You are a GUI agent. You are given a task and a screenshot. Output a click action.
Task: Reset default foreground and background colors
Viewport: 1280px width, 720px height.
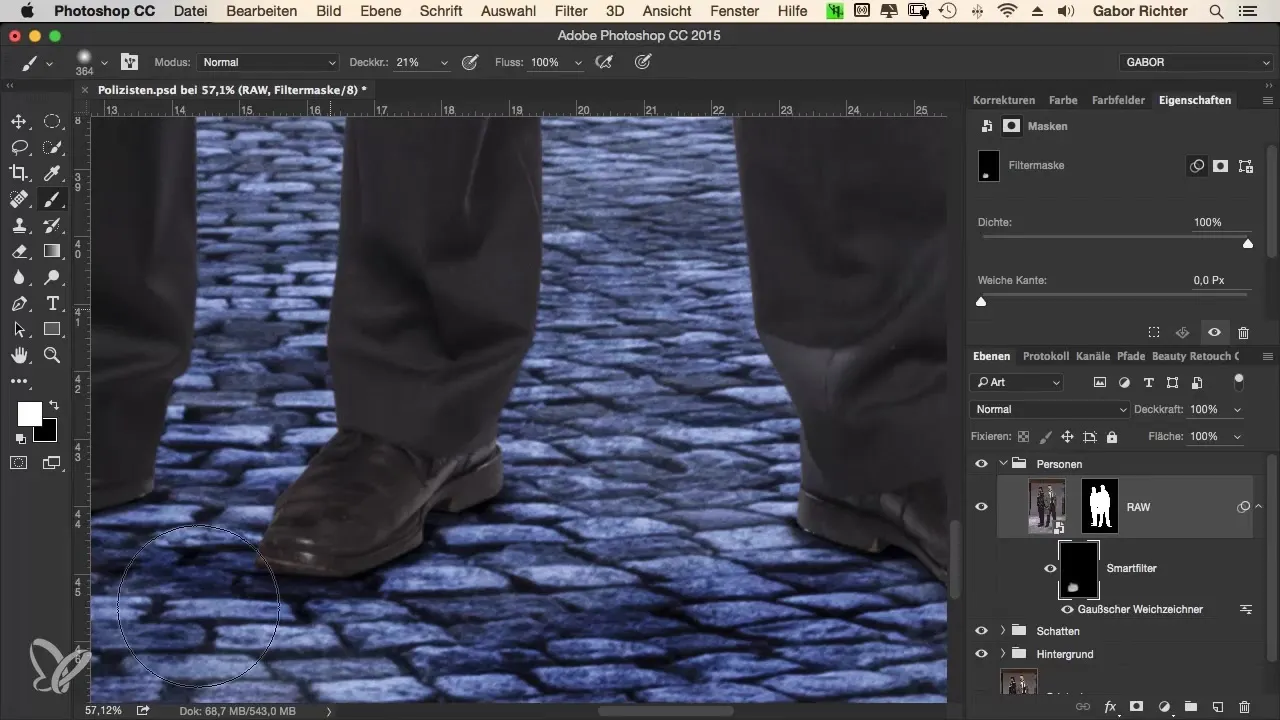click(20, 439)
